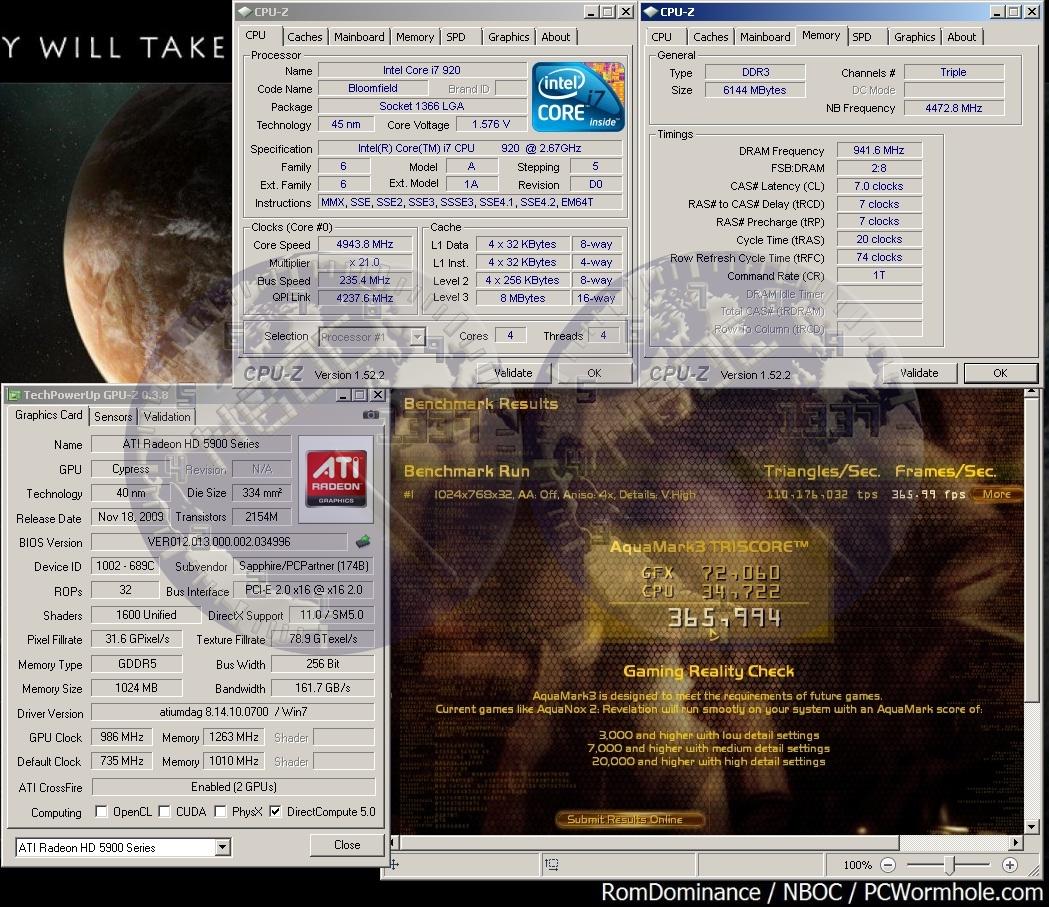Enable the CUDA checkbox

[164, 811]
